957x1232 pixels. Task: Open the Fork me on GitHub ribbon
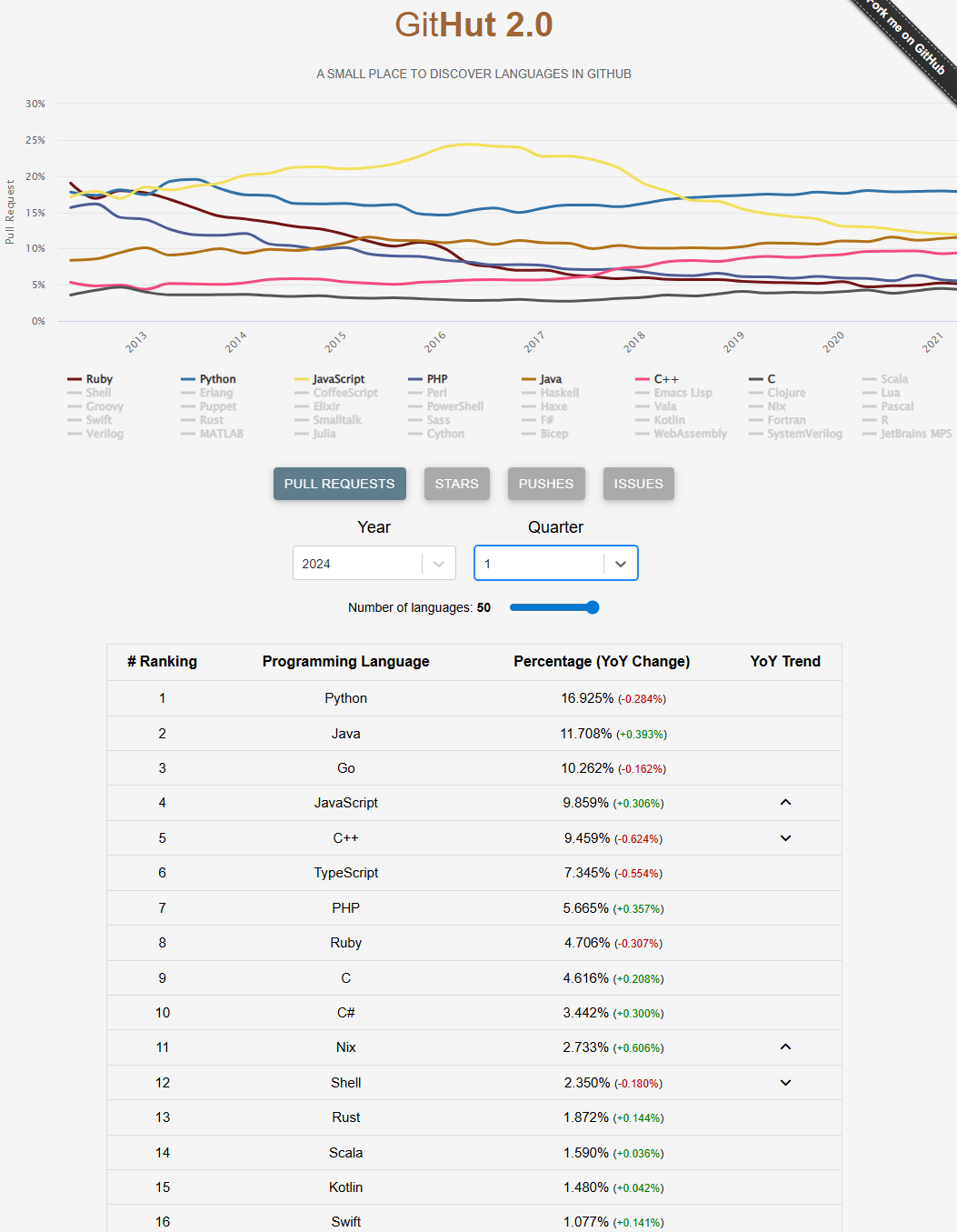[905, 39]
